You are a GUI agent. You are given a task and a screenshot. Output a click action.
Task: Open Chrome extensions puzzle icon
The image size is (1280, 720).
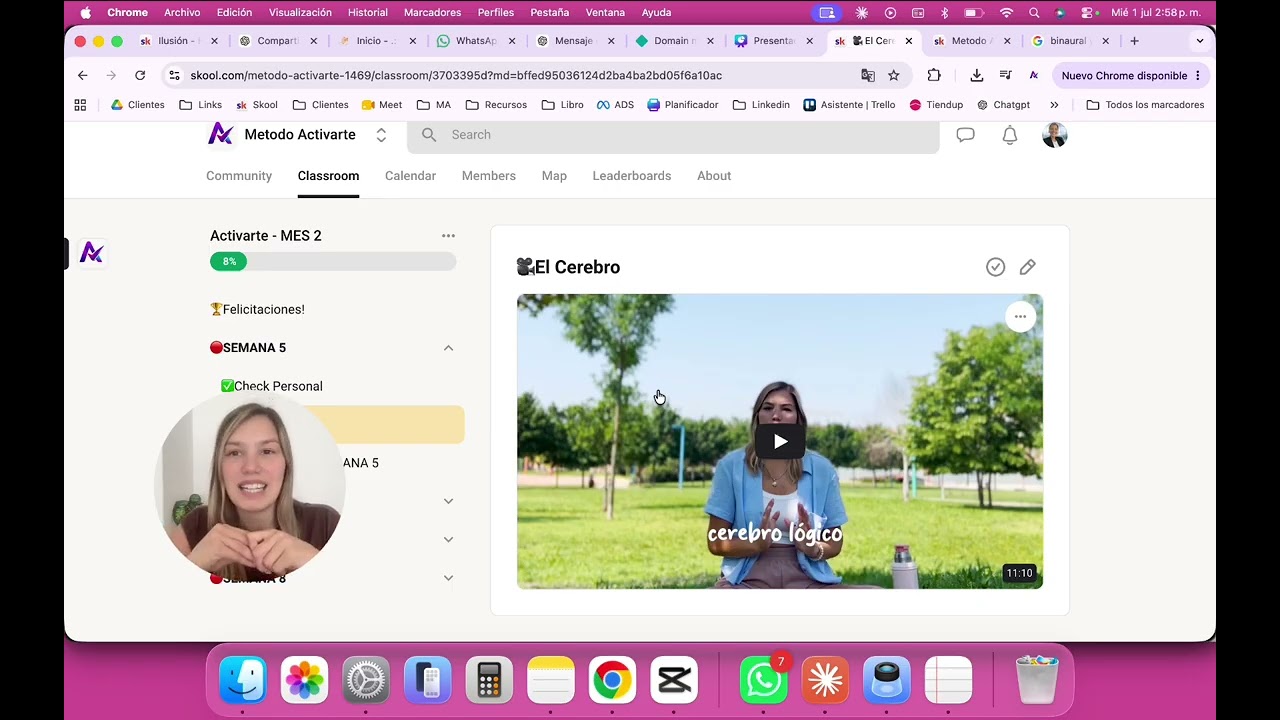[x=934, y=75]
